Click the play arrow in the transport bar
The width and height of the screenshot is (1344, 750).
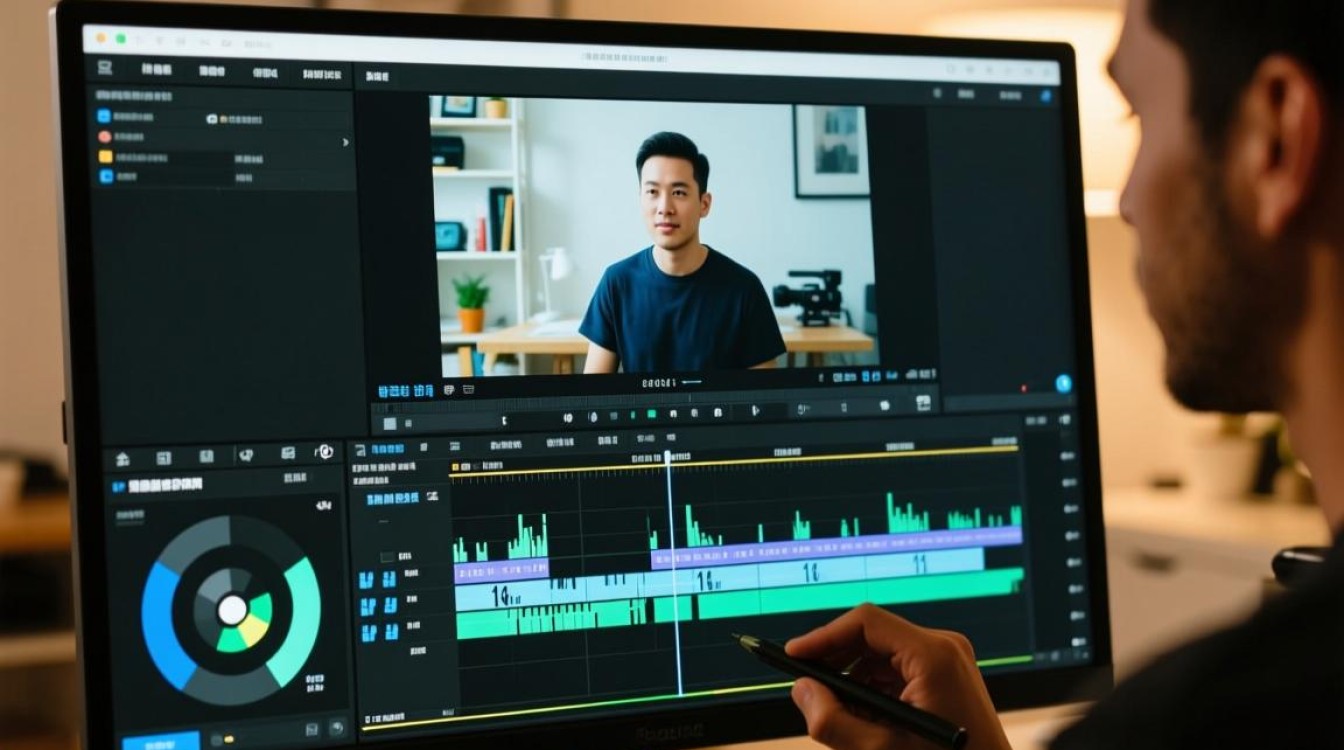click(755, 410)
